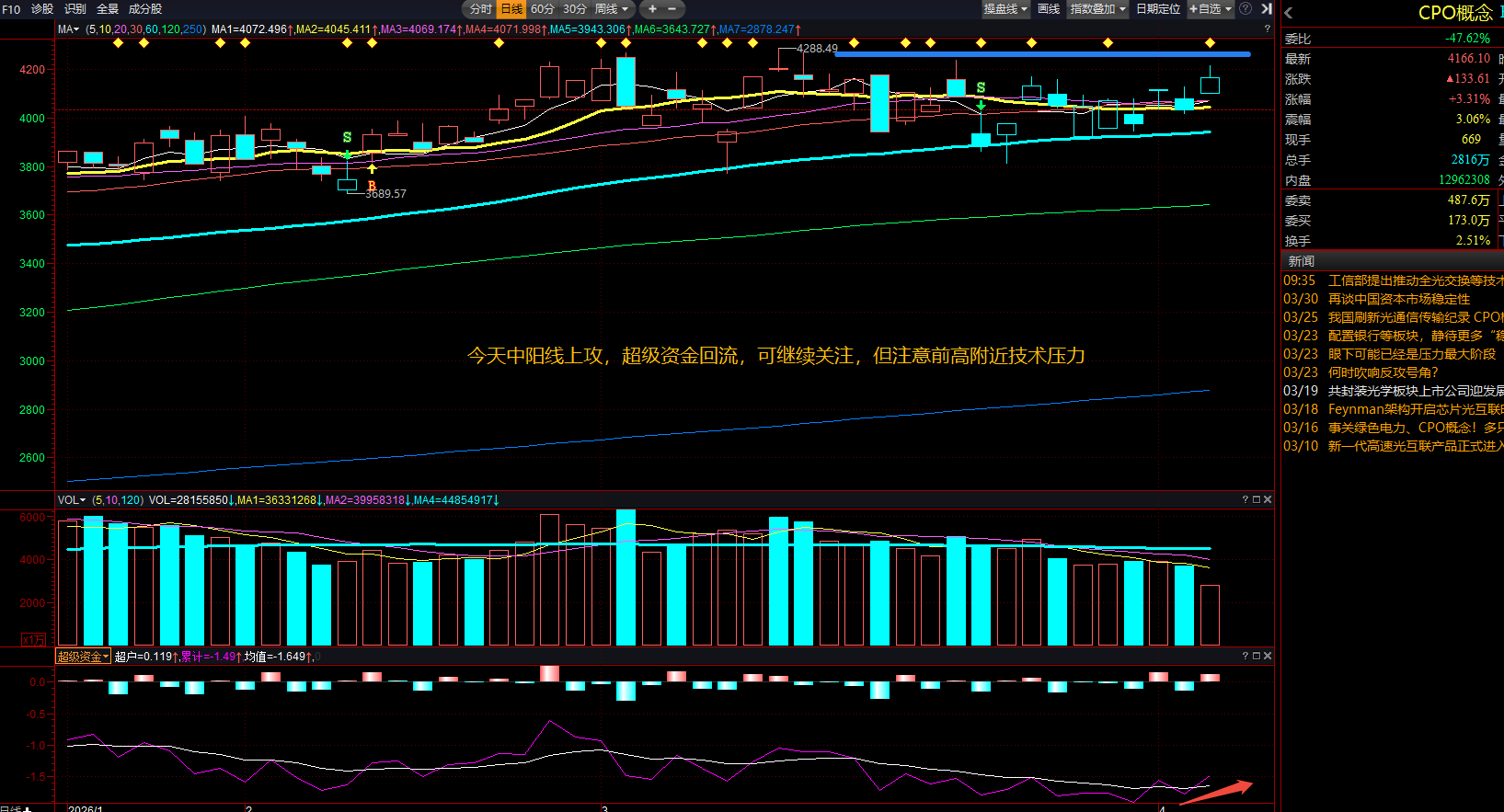Screen dimensions: 1504x812
Task: Collapse the side panel with arrow-bar icon
Action: point(1267,9)
